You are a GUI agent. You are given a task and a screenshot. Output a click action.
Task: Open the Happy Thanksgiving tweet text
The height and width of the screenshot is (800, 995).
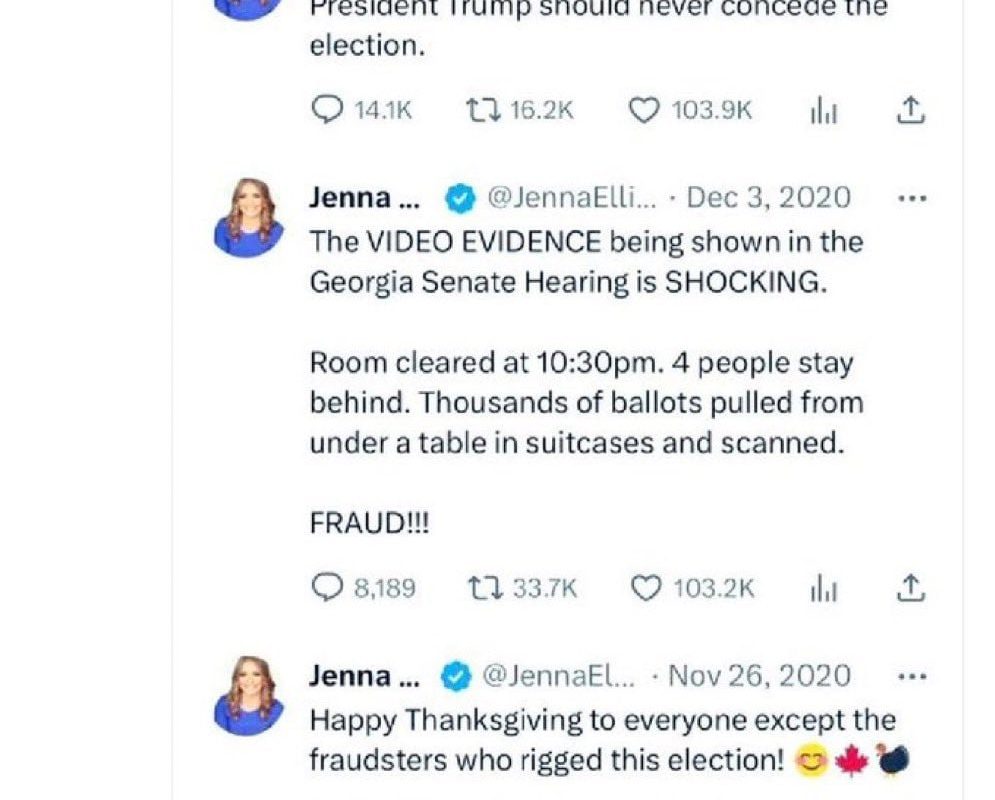click(602, 740)
